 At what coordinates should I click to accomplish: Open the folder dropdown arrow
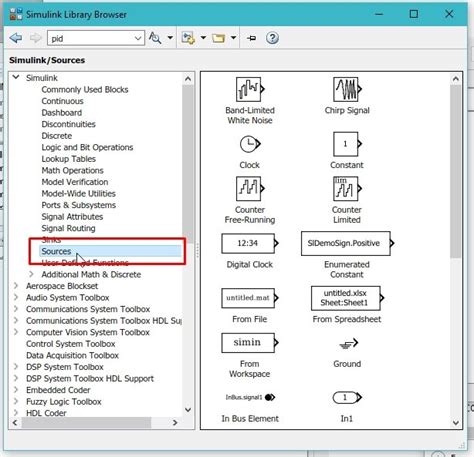point(234,38)
